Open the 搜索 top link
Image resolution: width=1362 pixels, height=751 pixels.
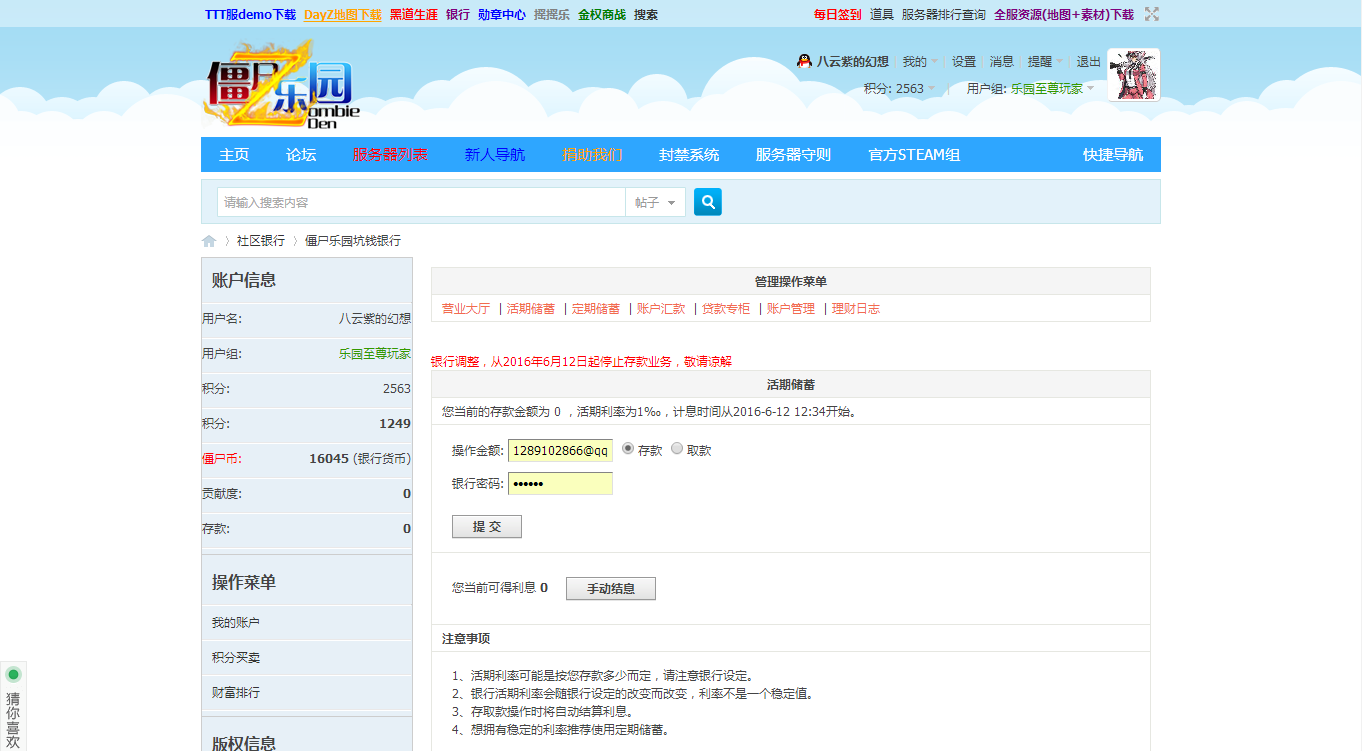pyautogui.click(x=646, y=15)
